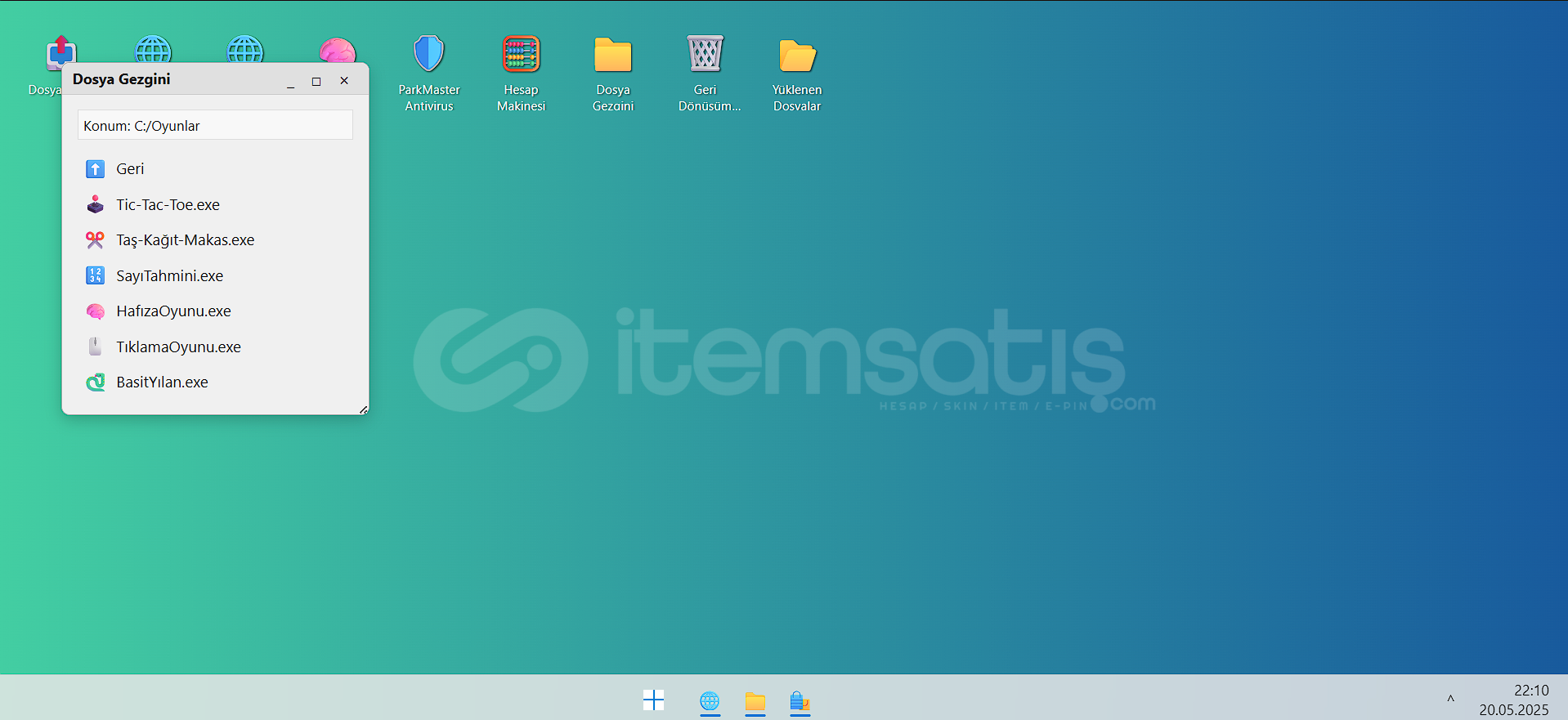
Task: Select HafızaOyunu.exe file name
Action: pyautogui.click(x=173, y=311)
